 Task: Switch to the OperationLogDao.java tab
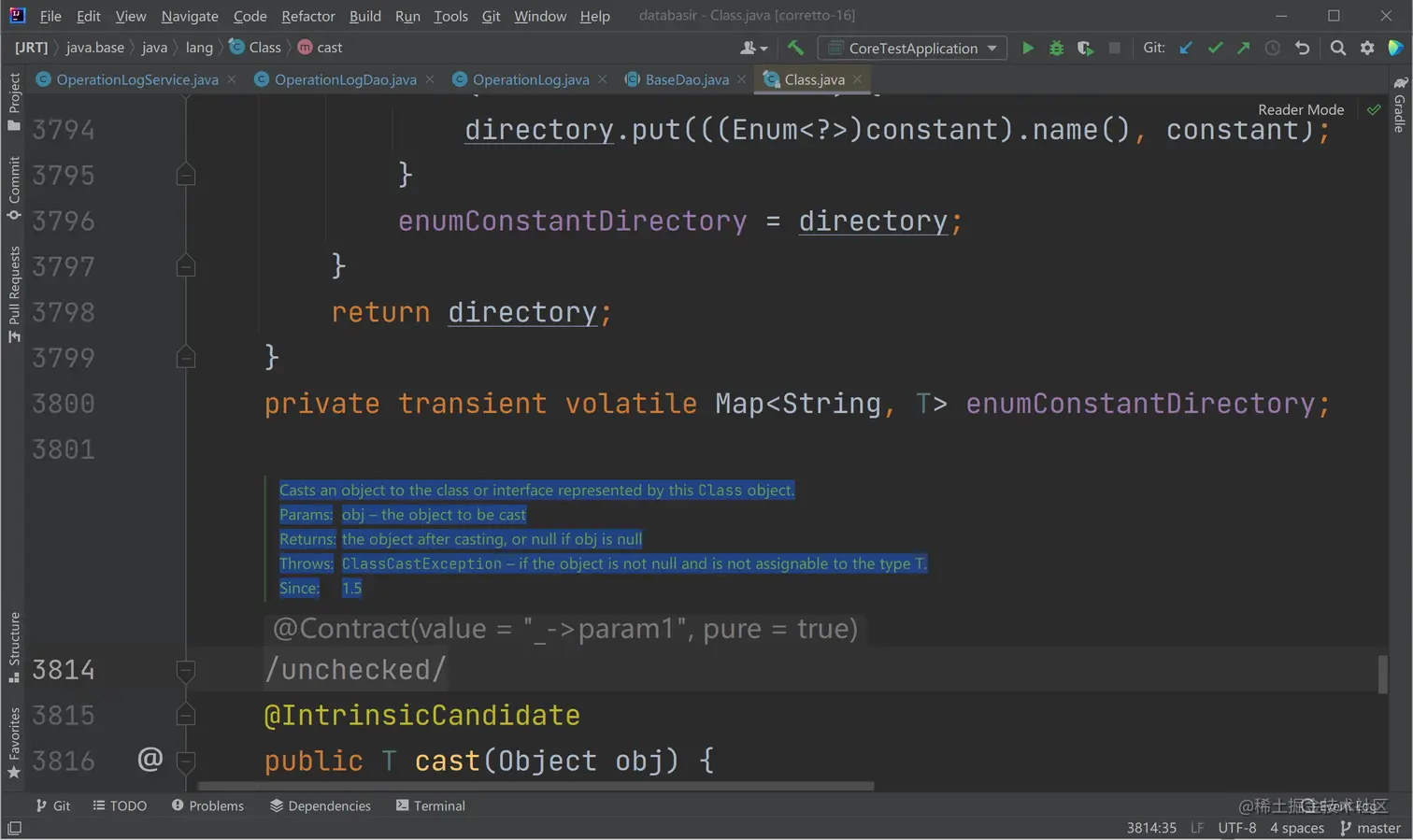(345, 79)
